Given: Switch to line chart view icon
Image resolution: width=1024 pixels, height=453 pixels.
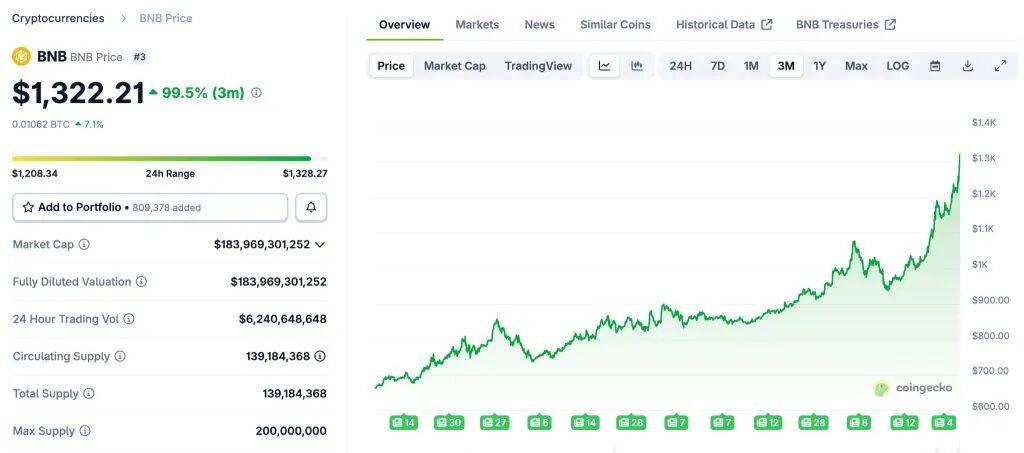Looking at the screenshot, I should (x=605, y=66).
